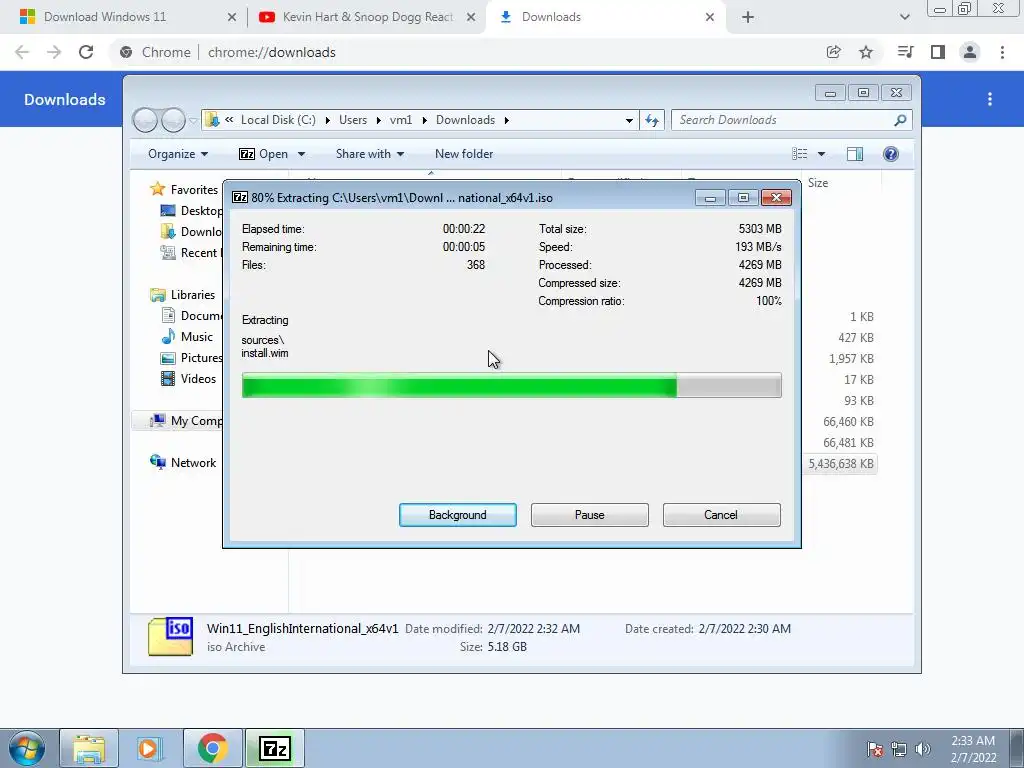Viewport: 1024px width, 768px height.
Task: Expand the Open button dropdown arrow
Action: tap(301, 154)
